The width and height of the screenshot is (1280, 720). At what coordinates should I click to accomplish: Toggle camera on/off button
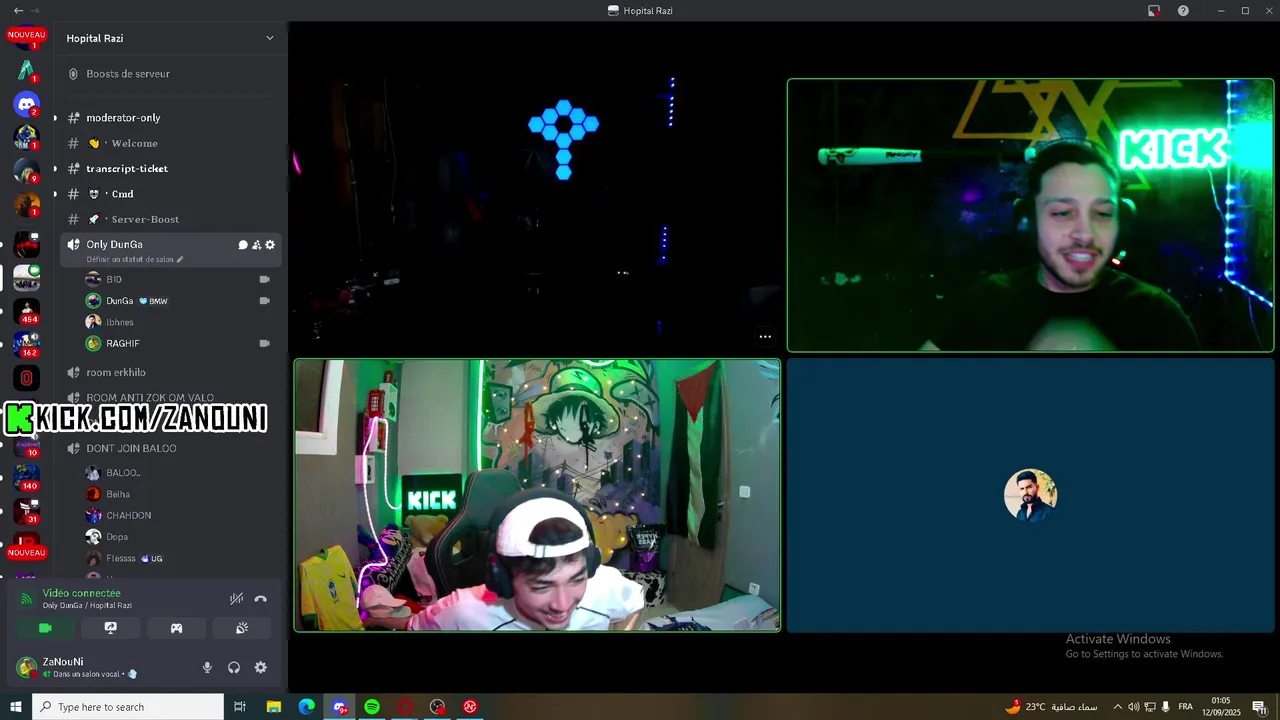point(45,628)
